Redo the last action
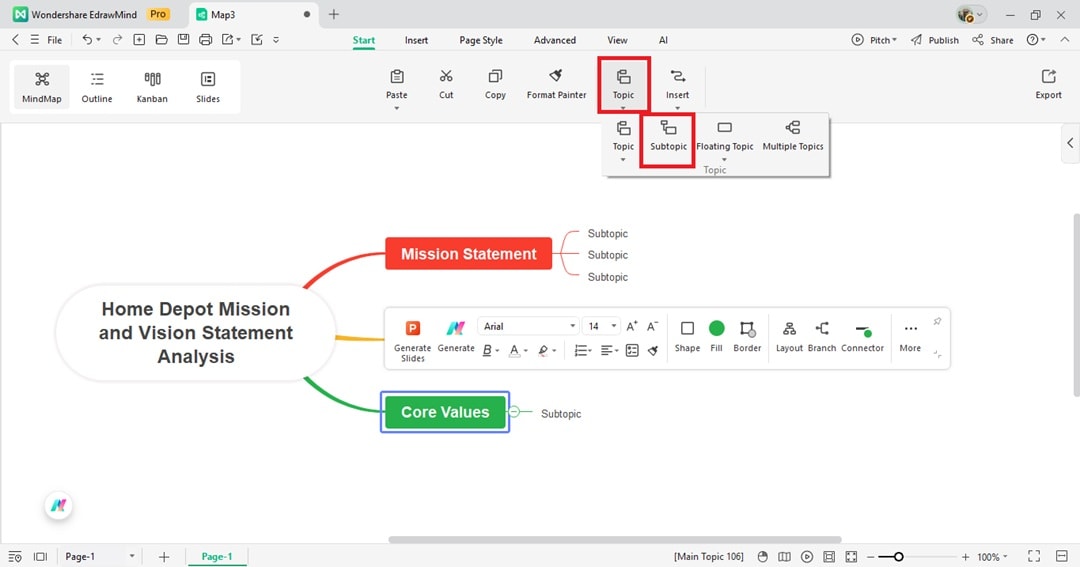1080x567 pixels. pyautogui.click(x=117, y=40)
